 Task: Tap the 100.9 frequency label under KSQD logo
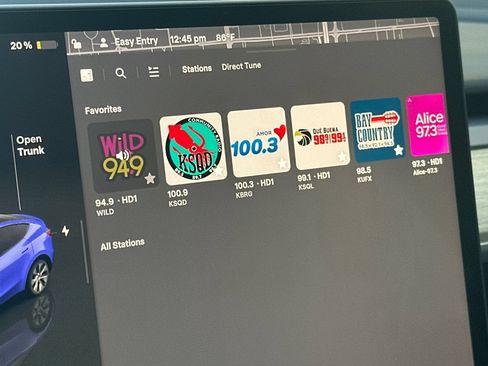177,194
